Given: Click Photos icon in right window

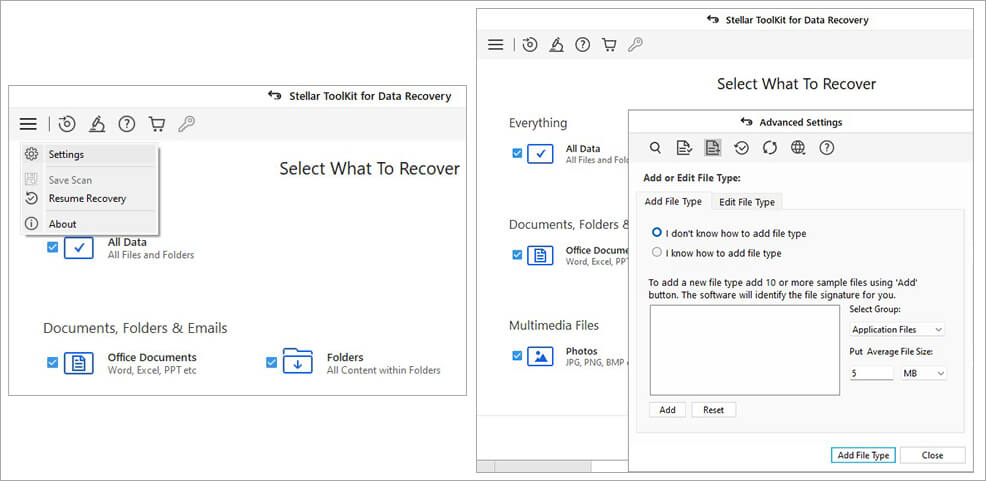Looking at the screenshot, I should point(540,357).
